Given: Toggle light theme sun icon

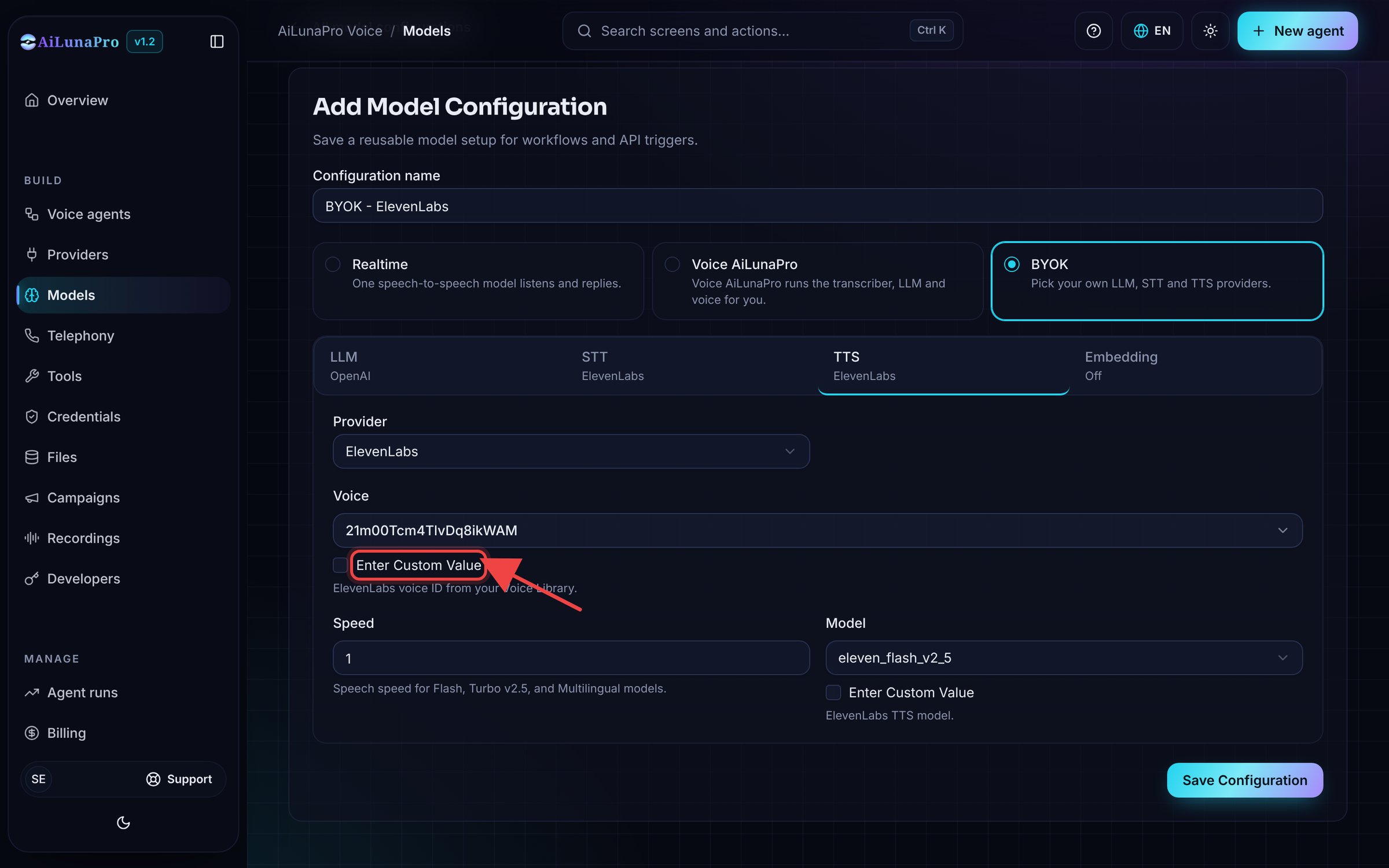Looking at the screenshot, I should [x=1210, y=31].
